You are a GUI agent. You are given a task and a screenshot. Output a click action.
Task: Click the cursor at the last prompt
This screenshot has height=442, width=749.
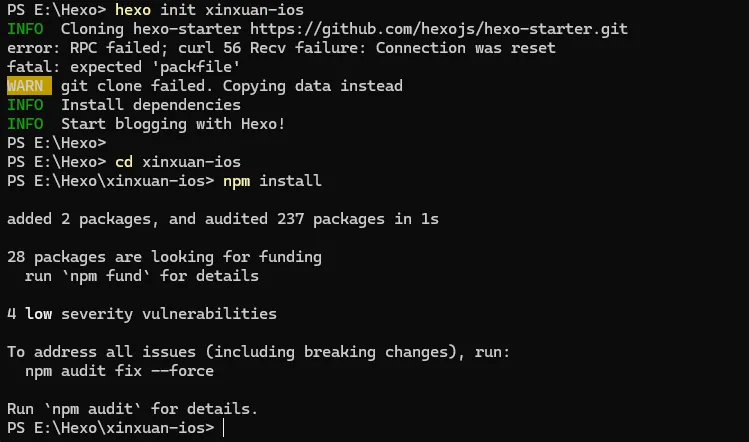(224, 427)
